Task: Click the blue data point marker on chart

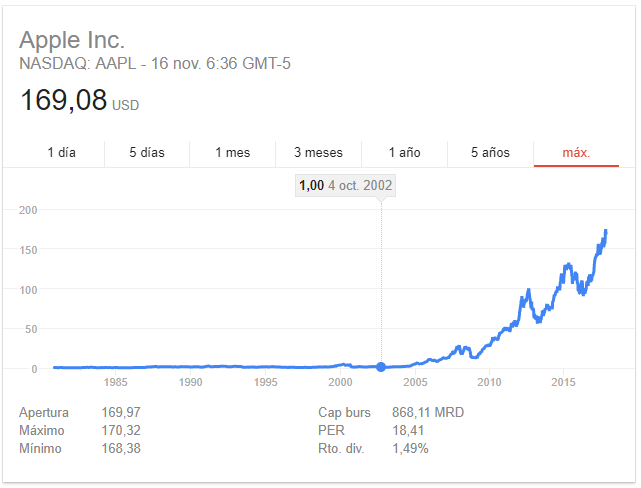Action: [x=380, y=367]
